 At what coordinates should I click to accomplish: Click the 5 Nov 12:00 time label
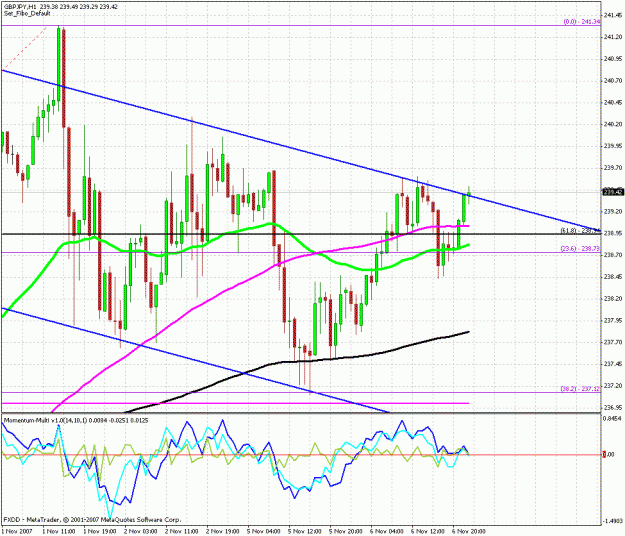pos(305,531)
